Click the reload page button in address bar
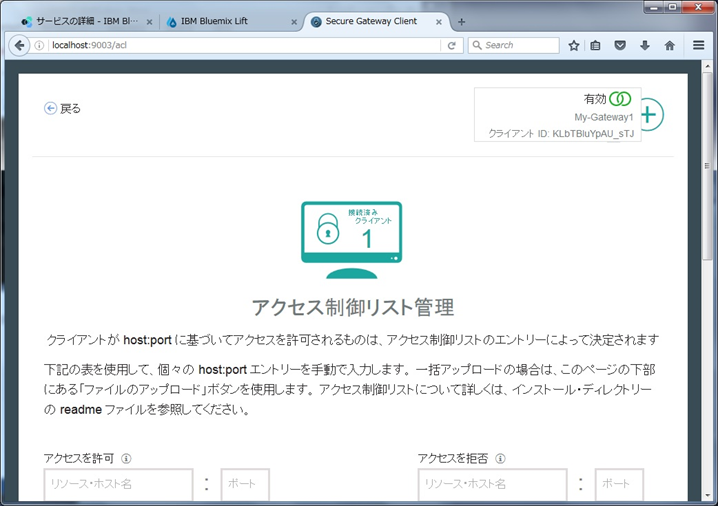The width and height of the screenshot is (718, 506). (452, 45)
